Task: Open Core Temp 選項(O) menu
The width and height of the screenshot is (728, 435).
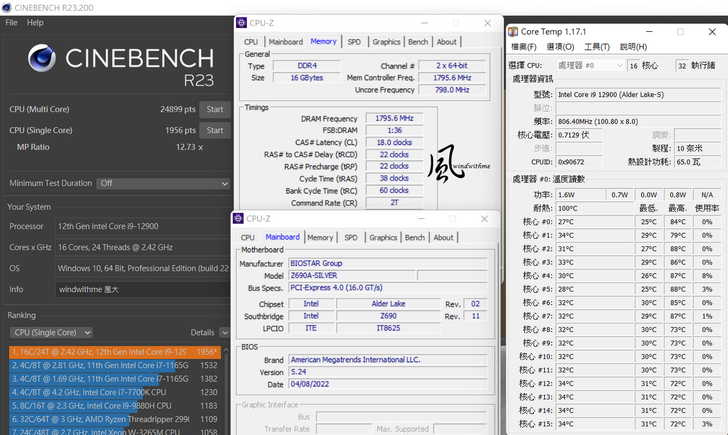Action: point(560,46)
